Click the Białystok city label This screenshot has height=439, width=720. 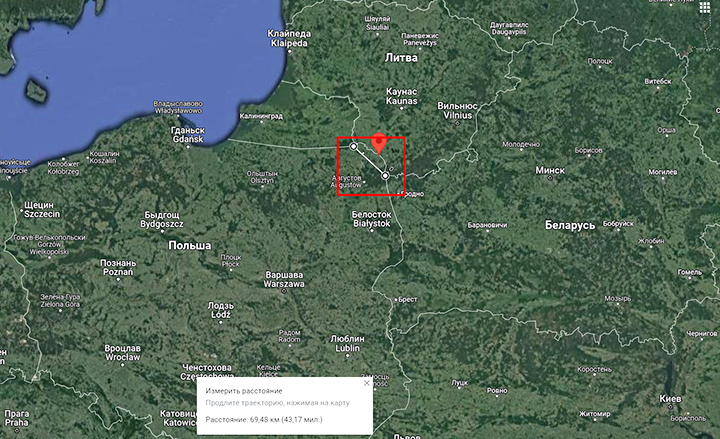pos(371,219)
